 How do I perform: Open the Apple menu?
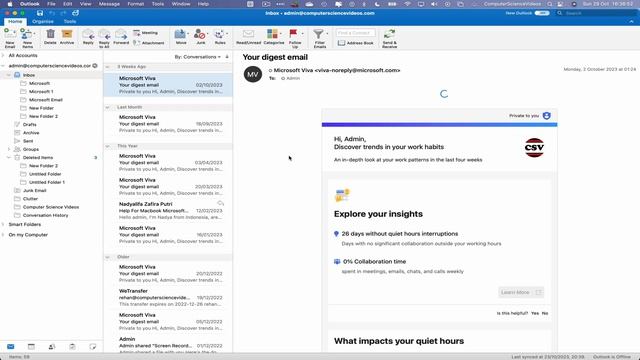coord(9,4)
